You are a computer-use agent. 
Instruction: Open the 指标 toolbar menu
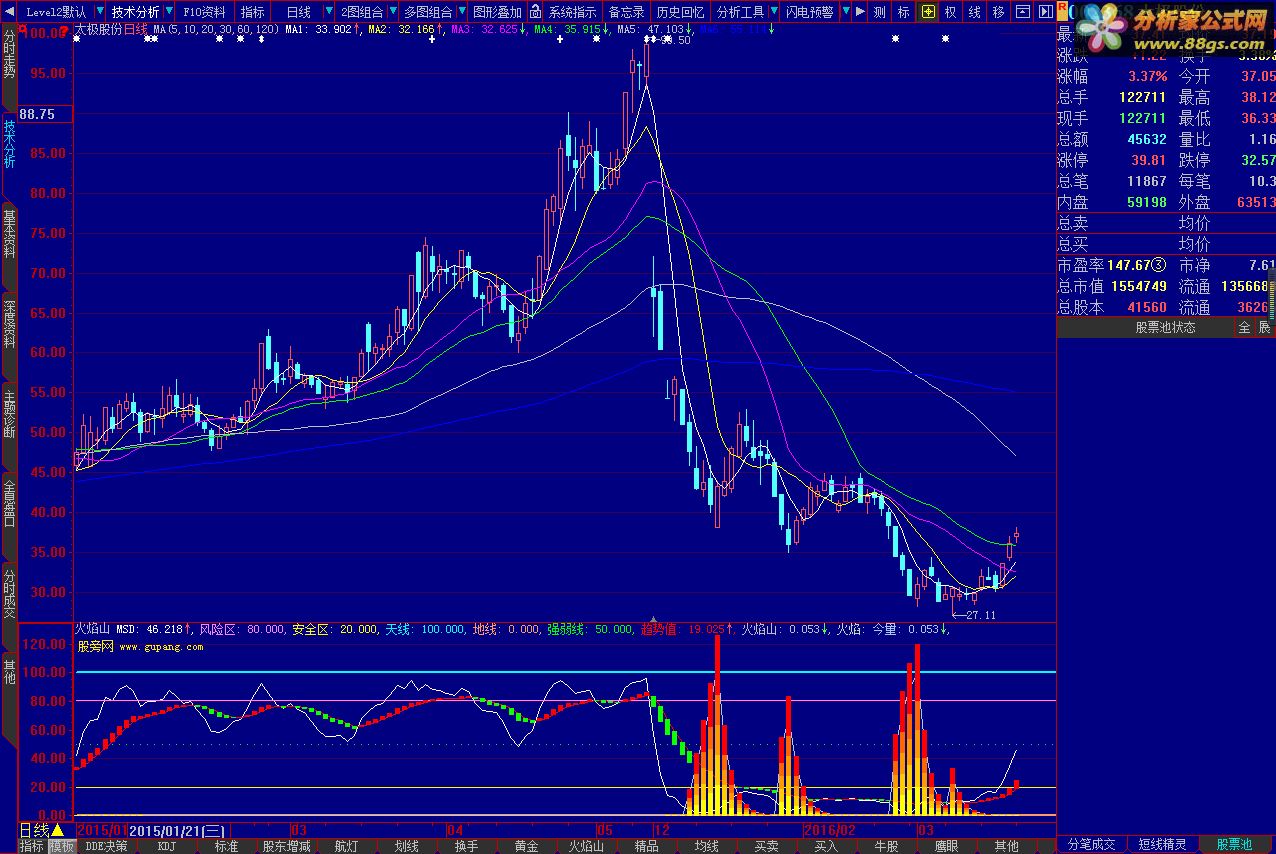[252, 12]
